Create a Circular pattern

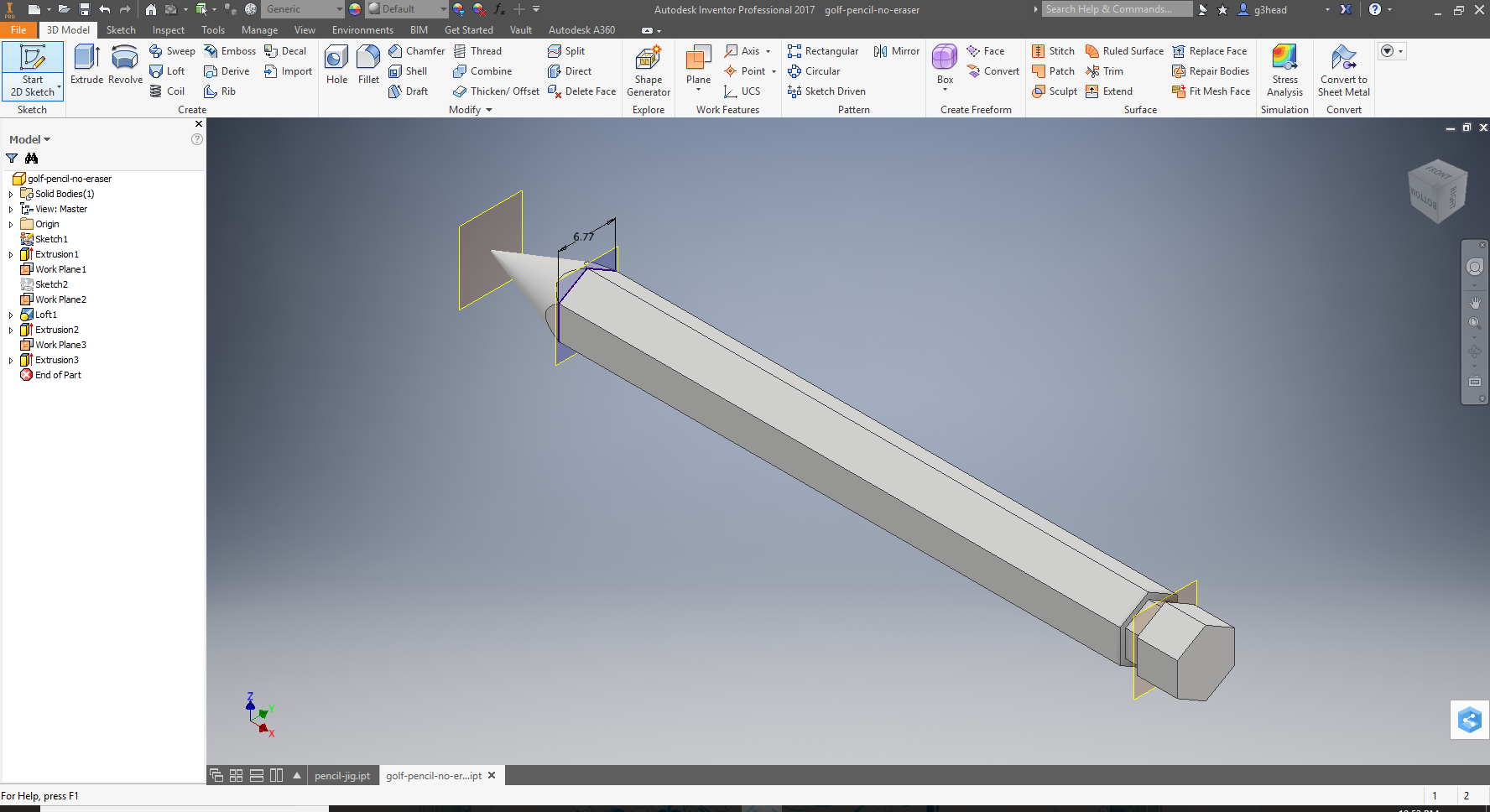pyautogui.click(x=814, y=71)
